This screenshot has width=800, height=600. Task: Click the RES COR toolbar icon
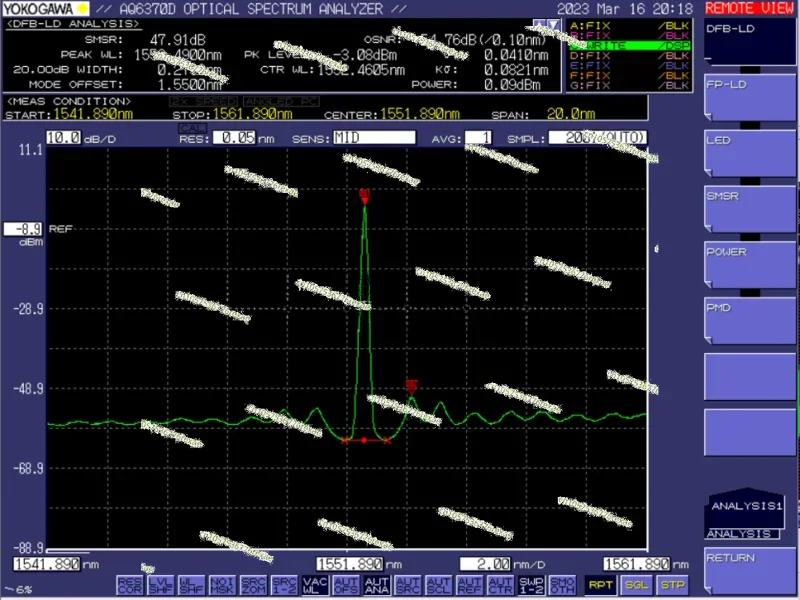coord(130,585)
